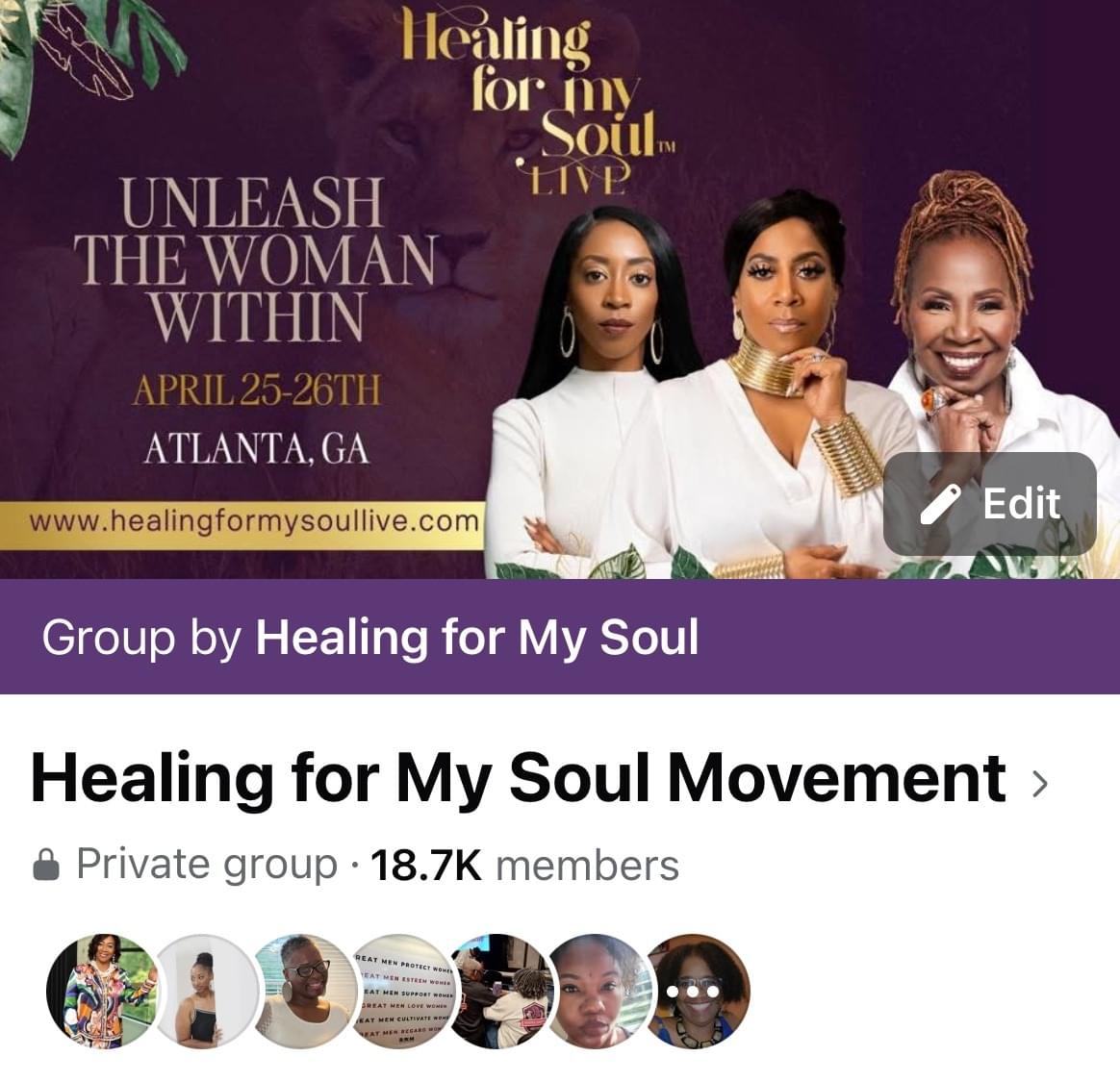The image size is (1120, 1082).
Task: Open the close-up face avatar
Action: [598, 991]
